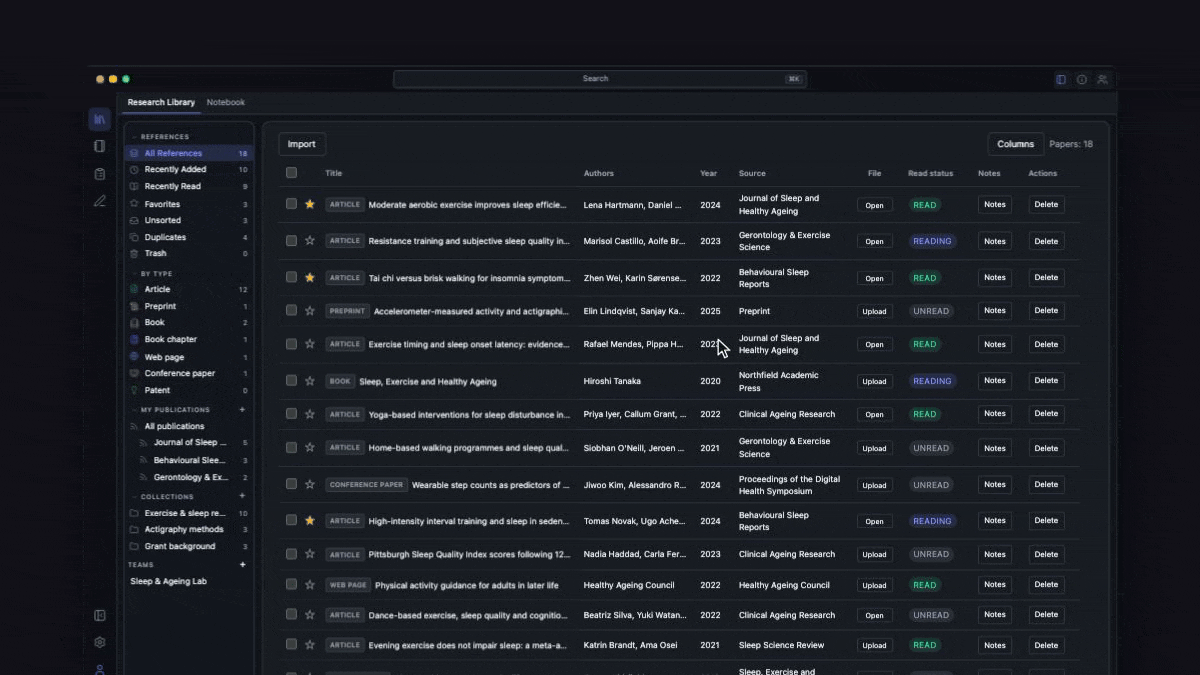Unstar the Moderate aerobic exercise paper

[x=310, y=204]
